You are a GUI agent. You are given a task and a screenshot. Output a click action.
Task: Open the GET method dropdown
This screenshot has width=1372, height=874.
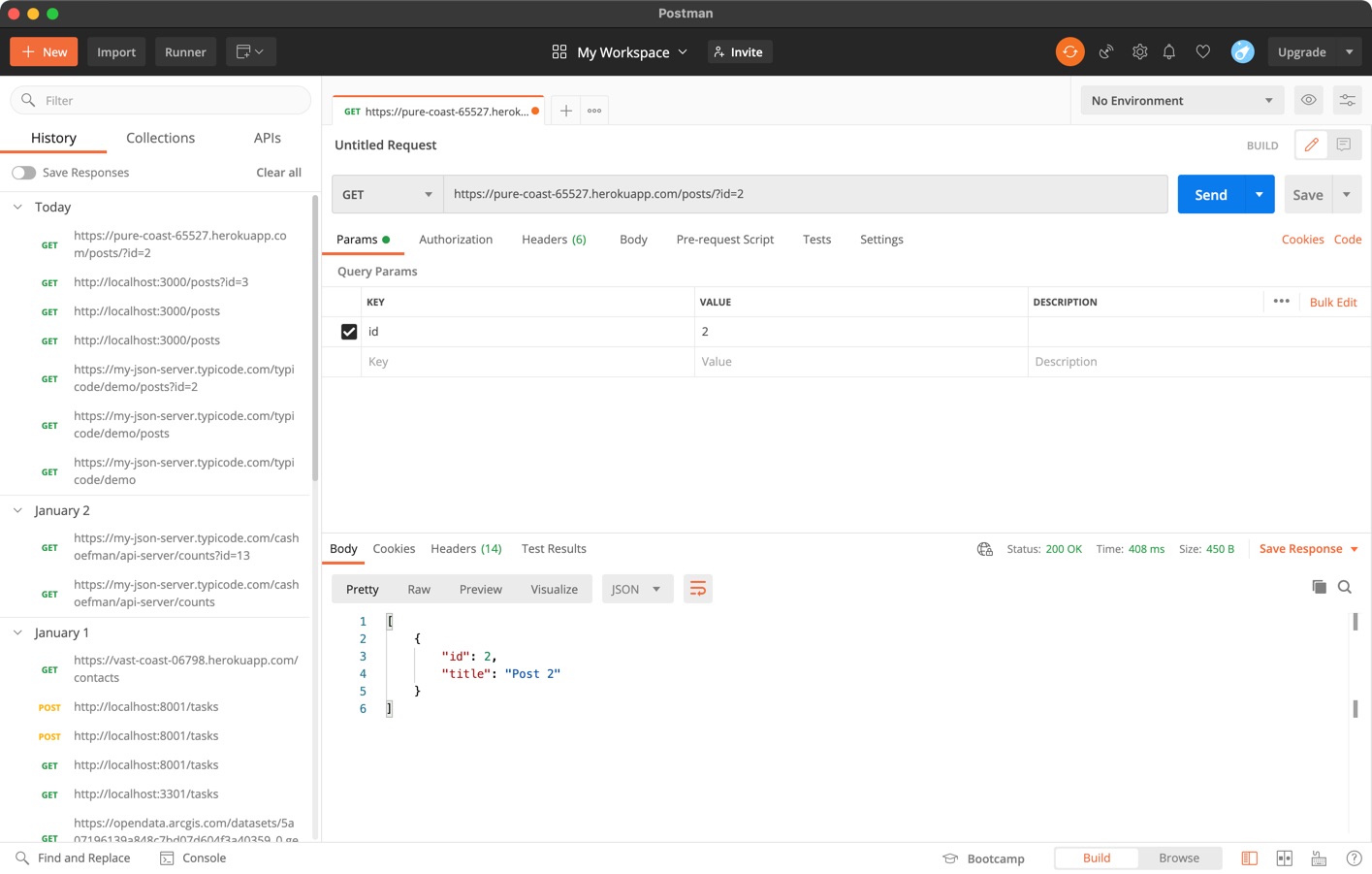tap(387, 194)
